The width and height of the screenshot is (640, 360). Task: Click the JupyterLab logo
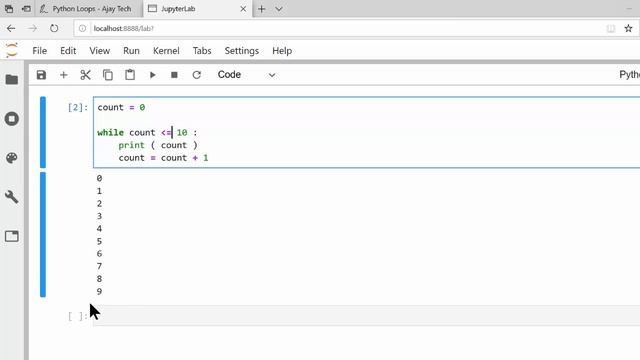click(x=12, y=50)
